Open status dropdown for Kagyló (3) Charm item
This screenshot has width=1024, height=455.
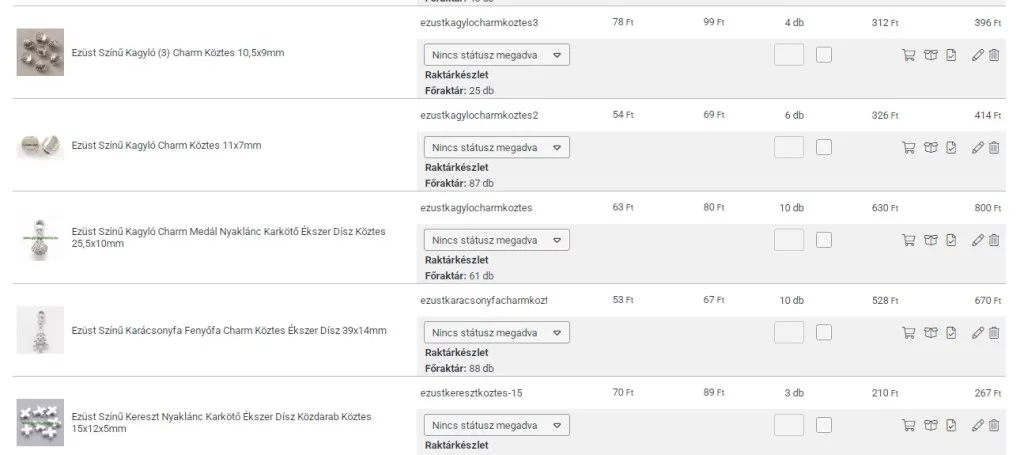pyautogui.click(x=497, y=55)
